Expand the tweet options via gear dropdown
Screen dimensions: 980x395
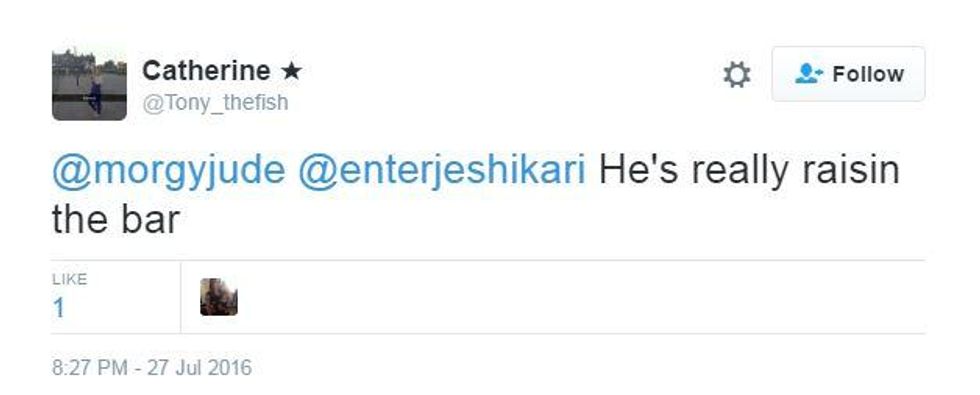point(736,74)
